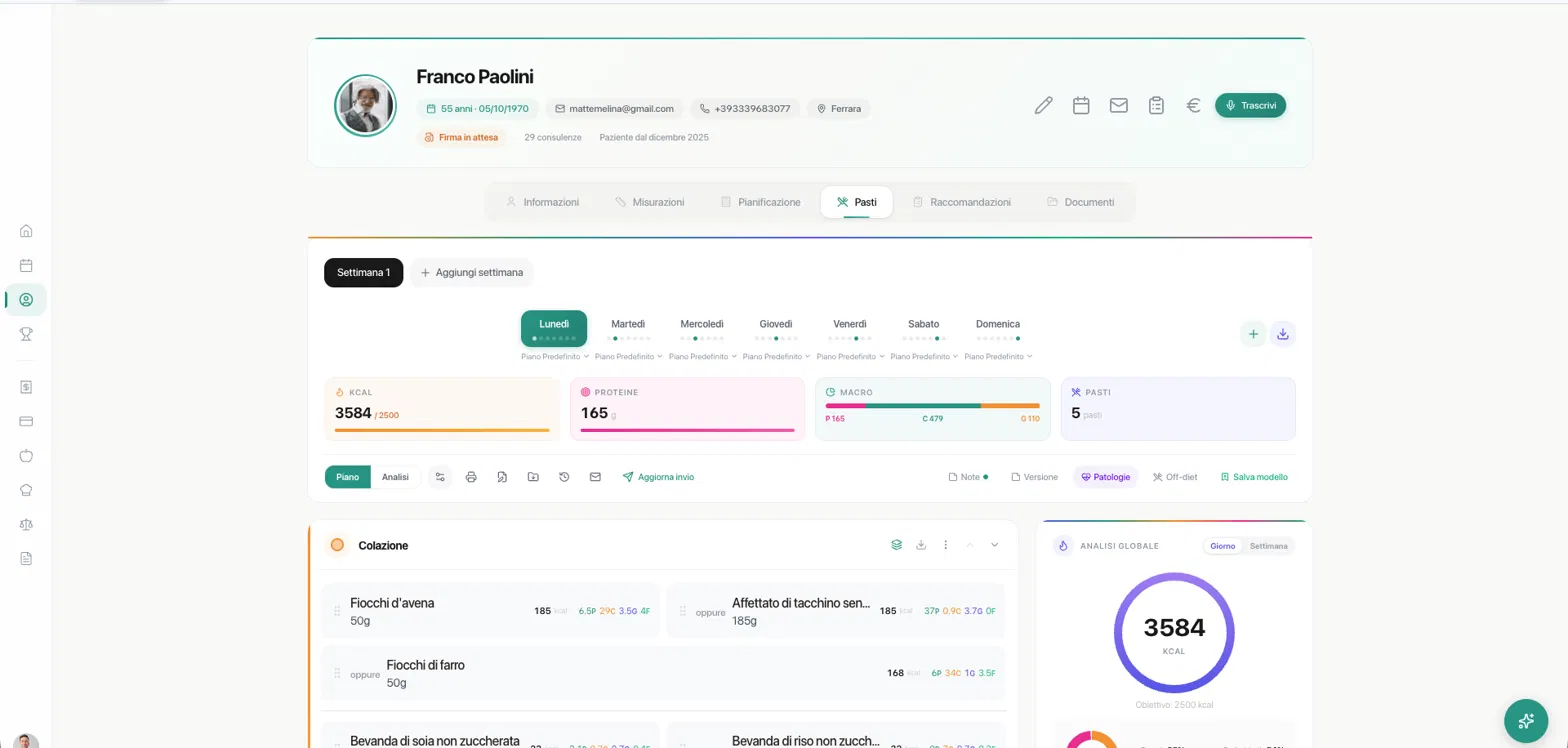The width and height of the screenshot is (1568, 748).
Task: Open the credit card icon in the sidebar
Action: pyautogui.click(x=26, y=421)
